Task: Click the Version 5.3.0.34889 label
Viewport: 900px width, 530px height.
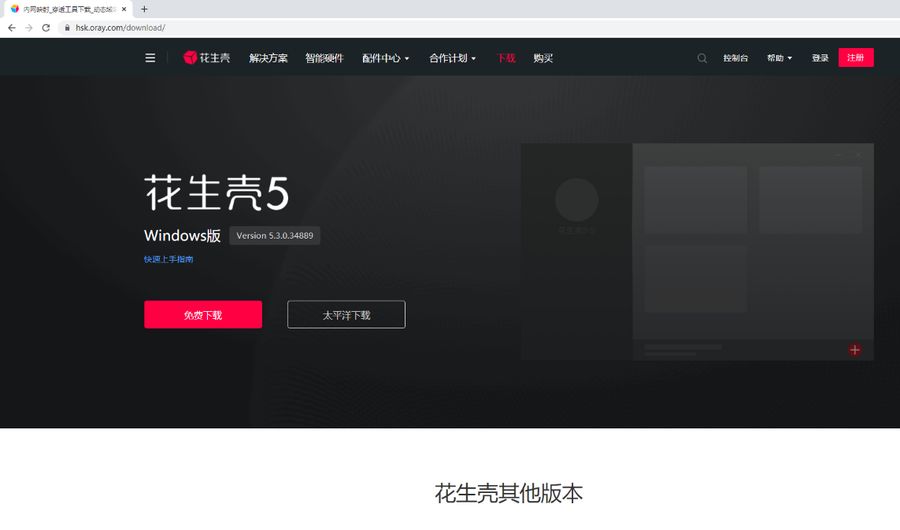Action: (275, 235)
